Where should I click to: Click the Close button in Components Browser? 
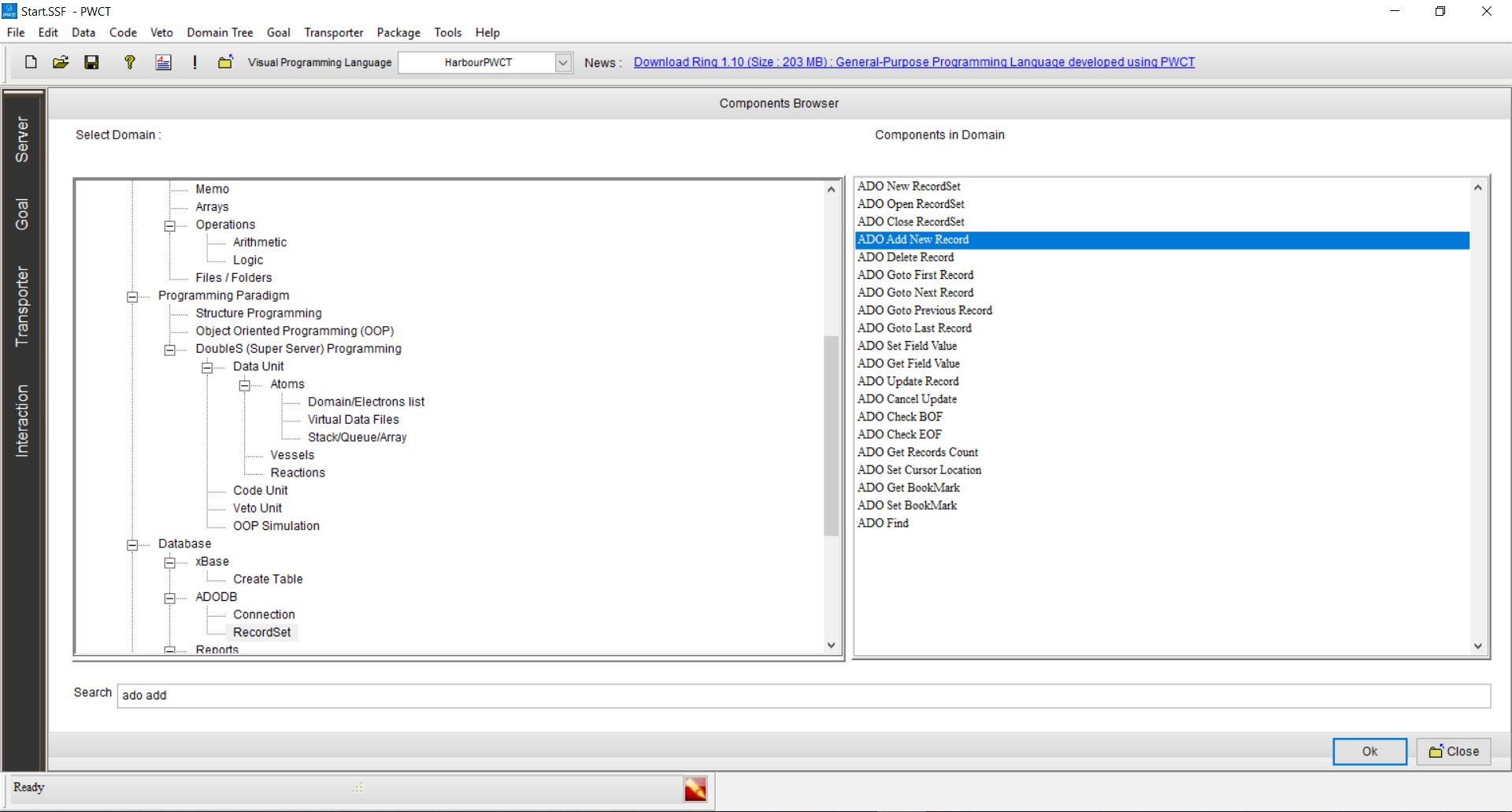pos(1454,751)
